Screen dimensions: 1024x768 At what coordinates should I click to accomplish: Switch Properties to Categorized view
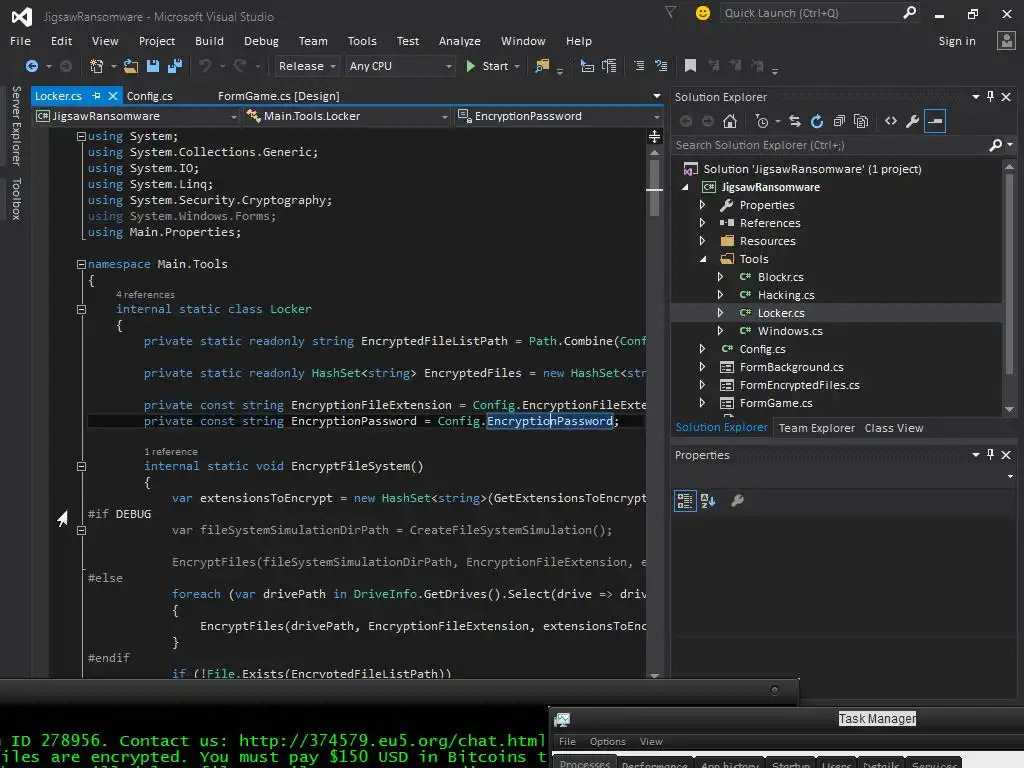pos(685,501)
